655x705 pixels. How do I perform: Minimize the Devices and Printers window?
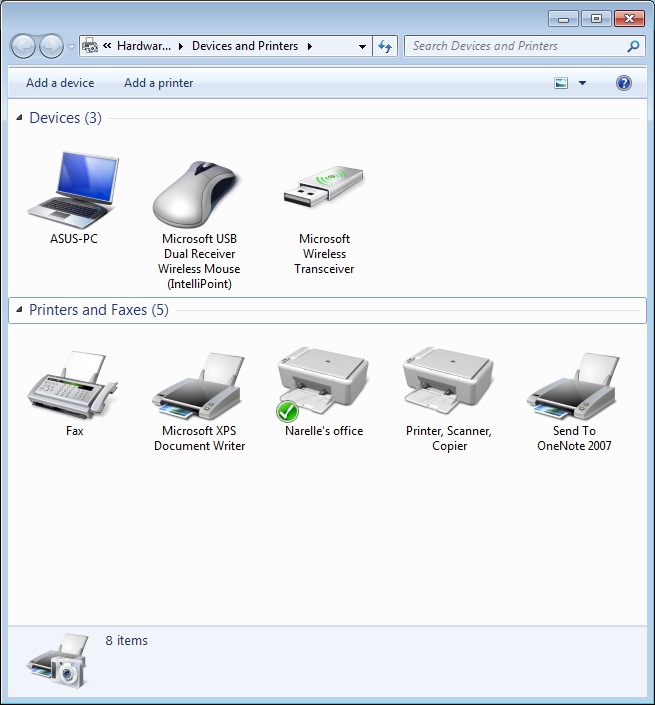click(563, 19)
